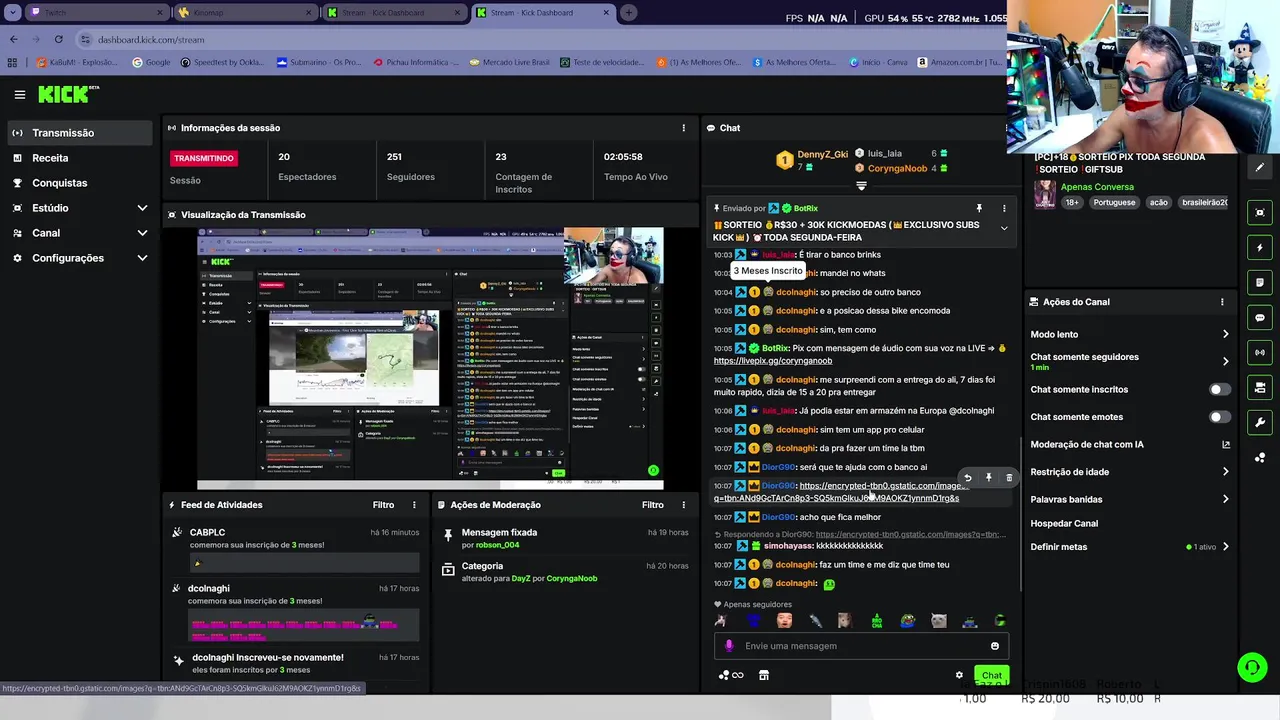Click the speech bubble chat widget icon
This screenshot has width=1280, height=720.
pyautogui.click(x=1260, y=318)
